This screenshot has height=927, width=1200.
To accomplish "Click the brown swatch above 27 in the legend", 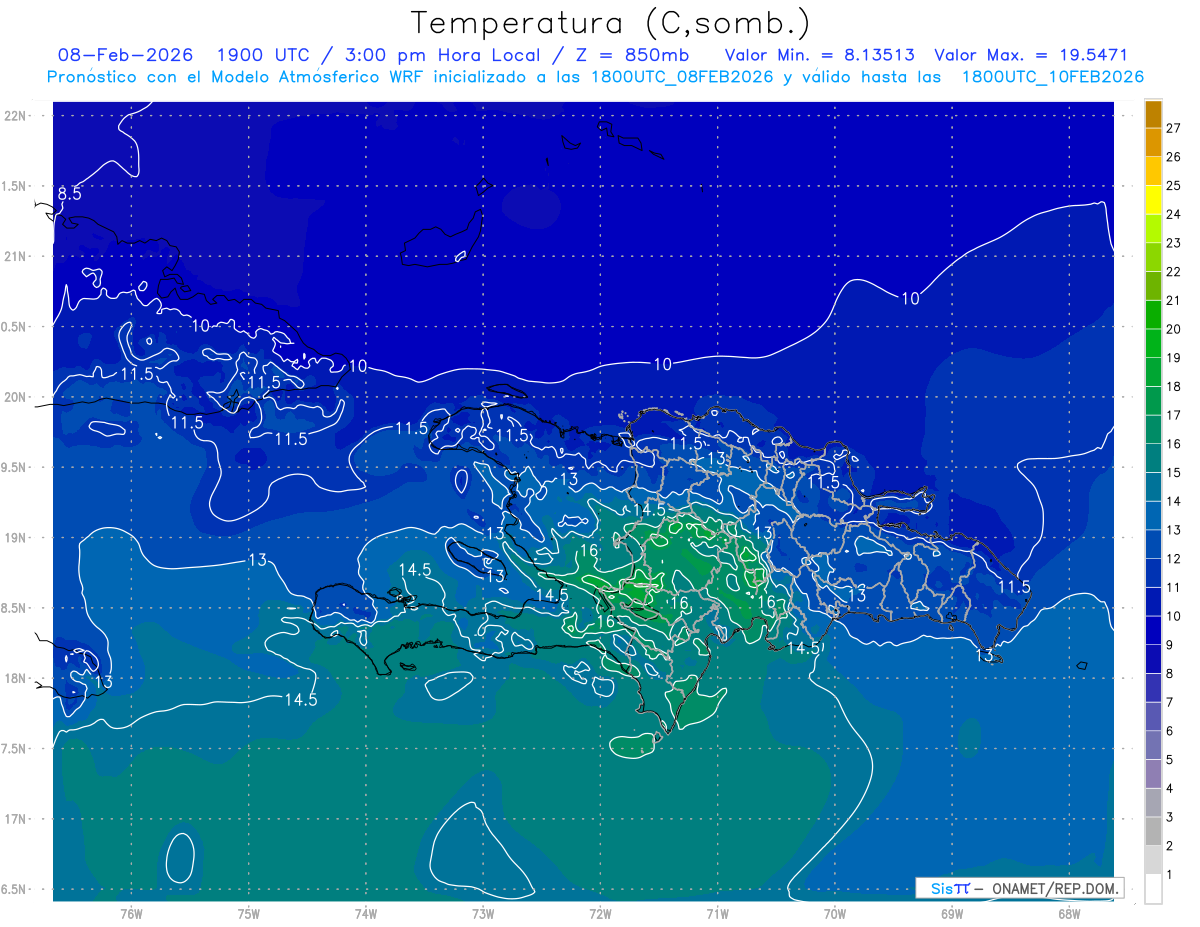I will click(x=1153, y=114).
